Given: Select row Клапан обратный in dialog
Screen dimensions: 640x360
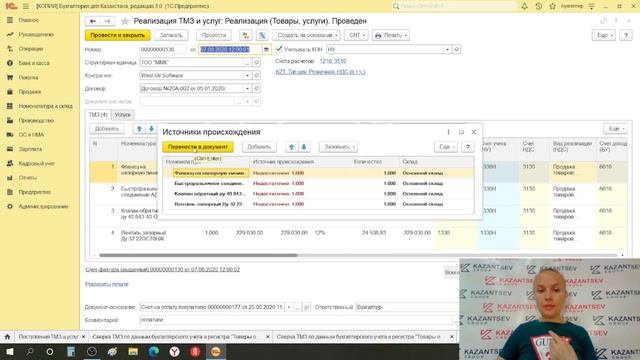Looking at the screenshot, I should [x=318, y=194].
